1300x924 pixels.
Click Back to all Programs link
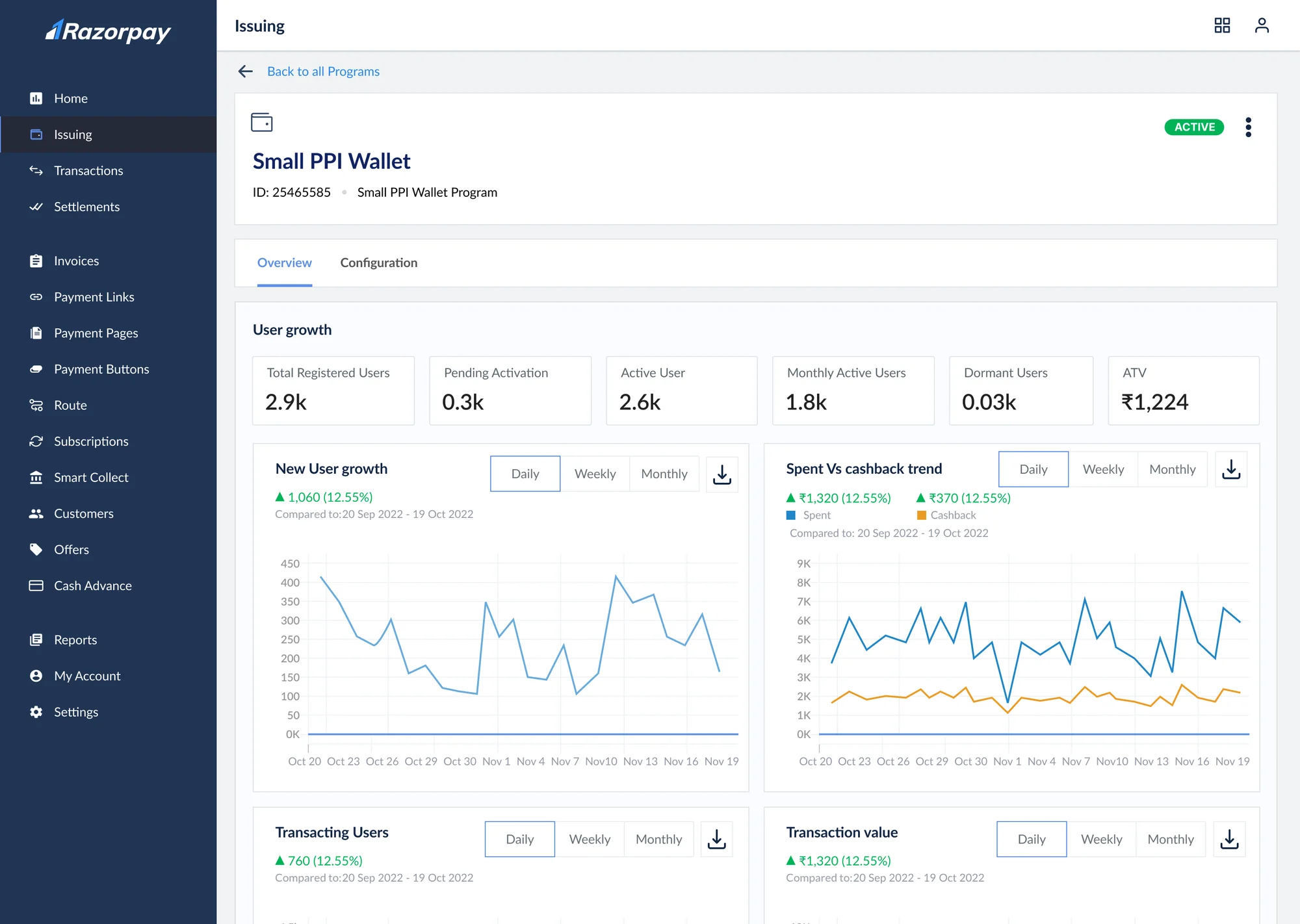(x=323, y=71)
